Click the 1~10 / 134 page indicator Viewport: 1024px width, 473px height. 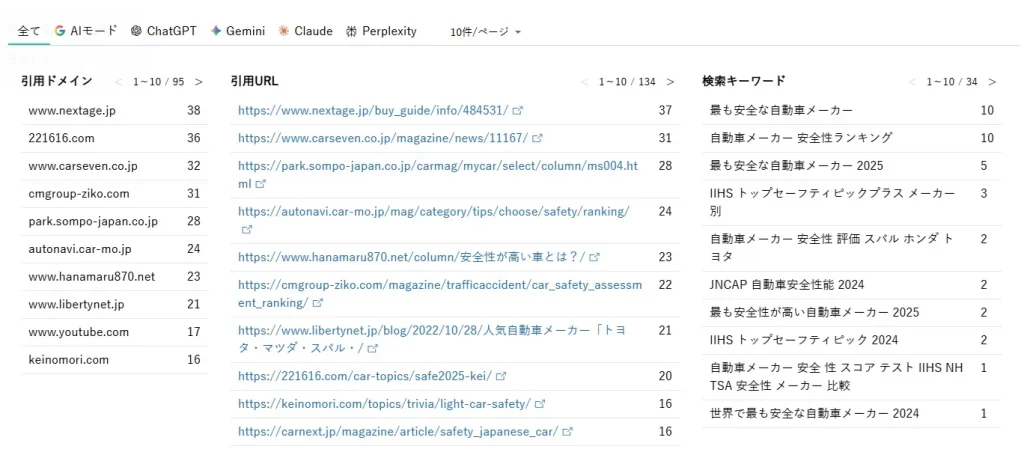[x=627, y=82]
